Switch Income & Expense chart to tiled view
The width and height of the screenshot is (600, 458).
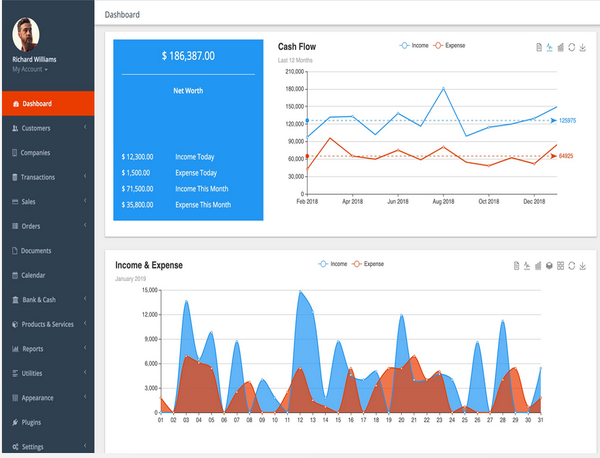click(560, 266)
